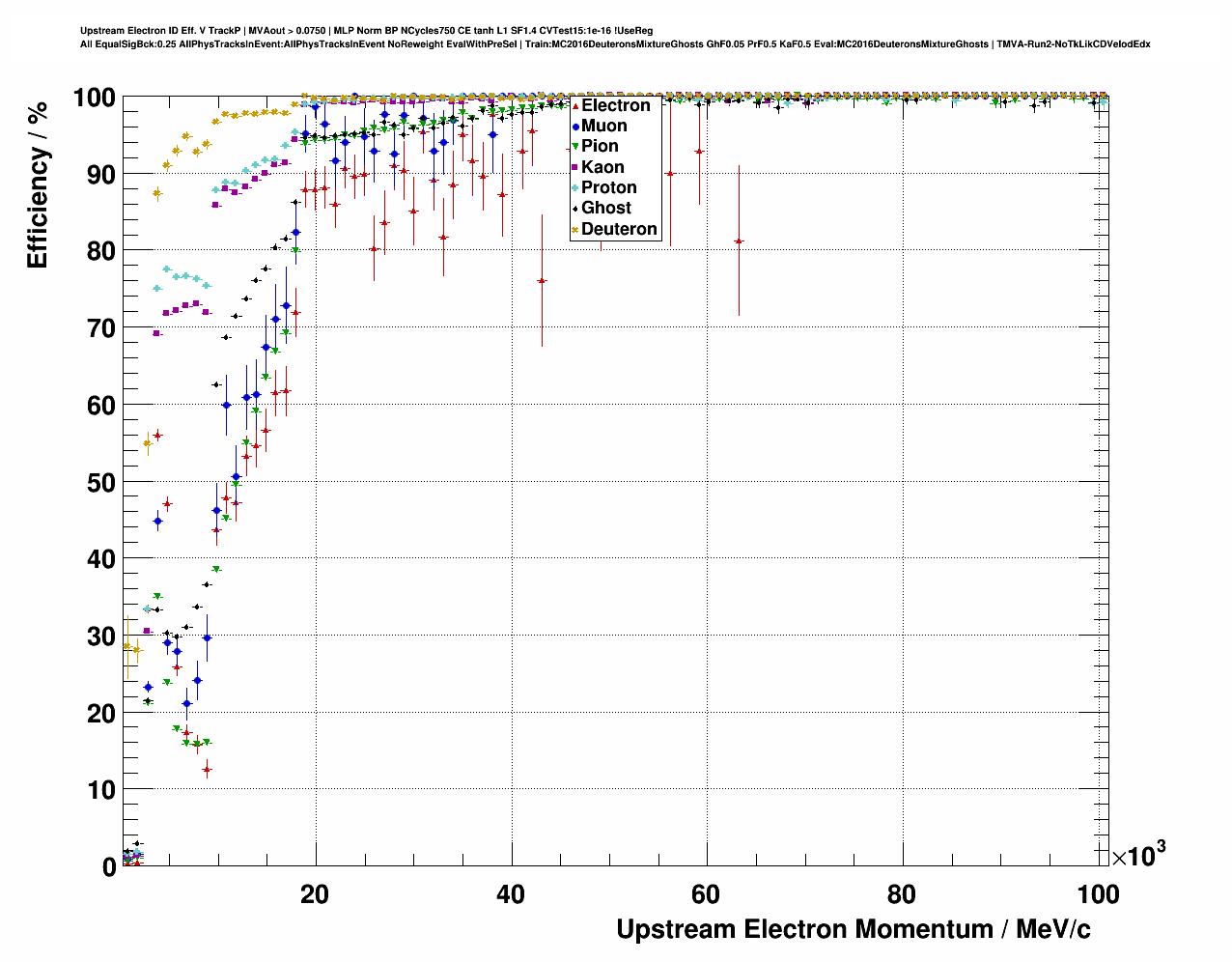Click the second line of the plot title

point(615,44)
